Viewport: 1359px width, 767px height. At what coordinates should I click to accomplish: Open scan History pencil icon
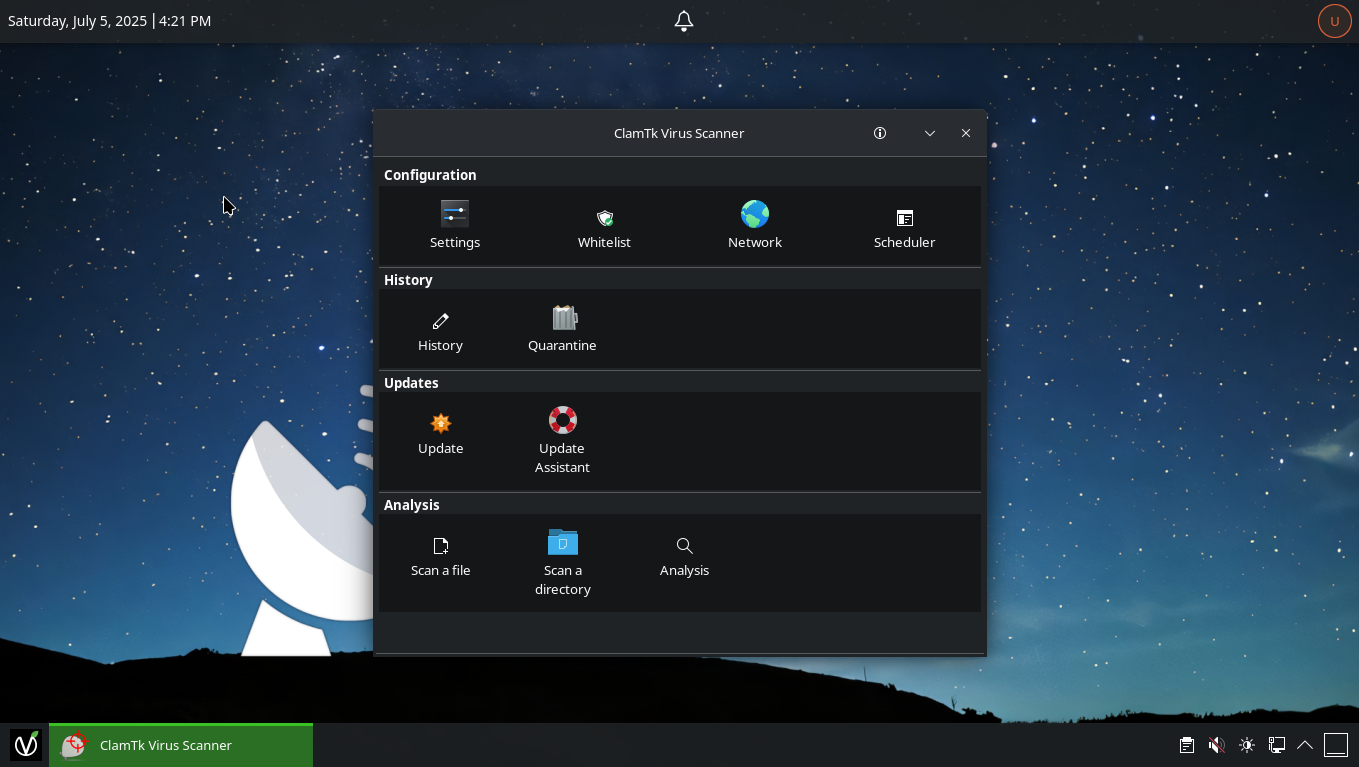tap(440, 321)
